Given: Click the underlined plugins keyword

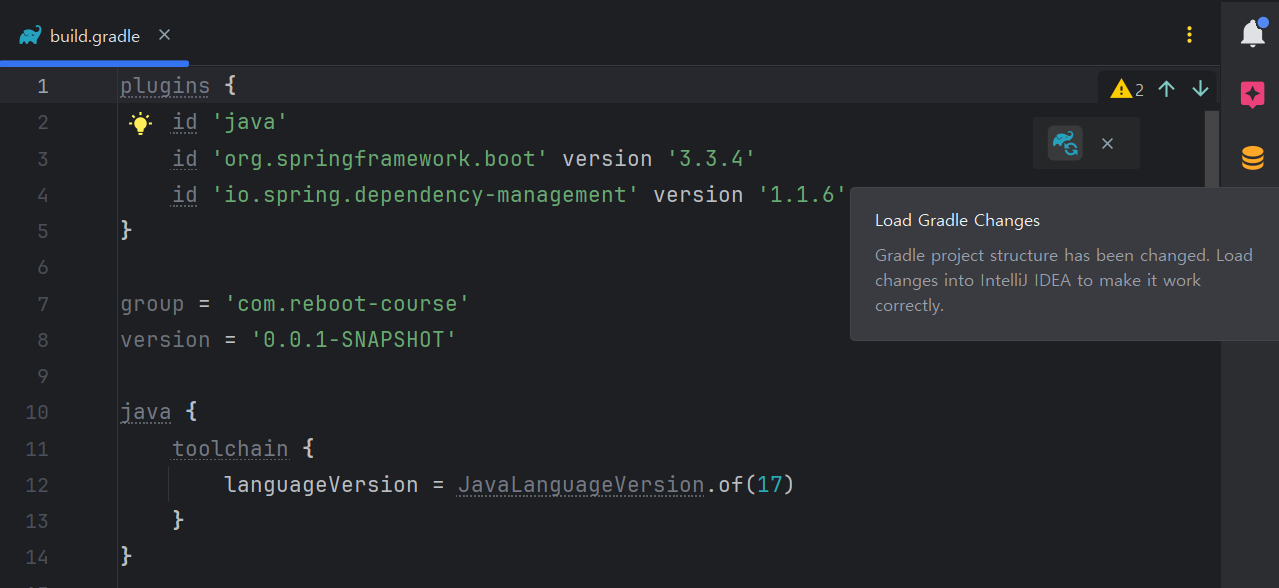Looking at the screenshot, I should (164, 85).
